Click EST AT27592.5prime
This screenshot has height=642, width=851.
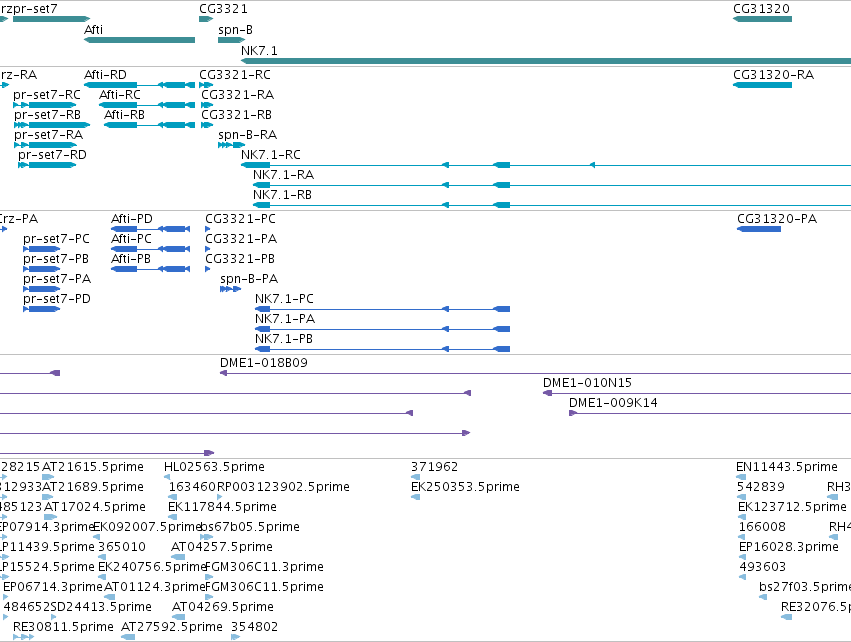tap(172, 627)
